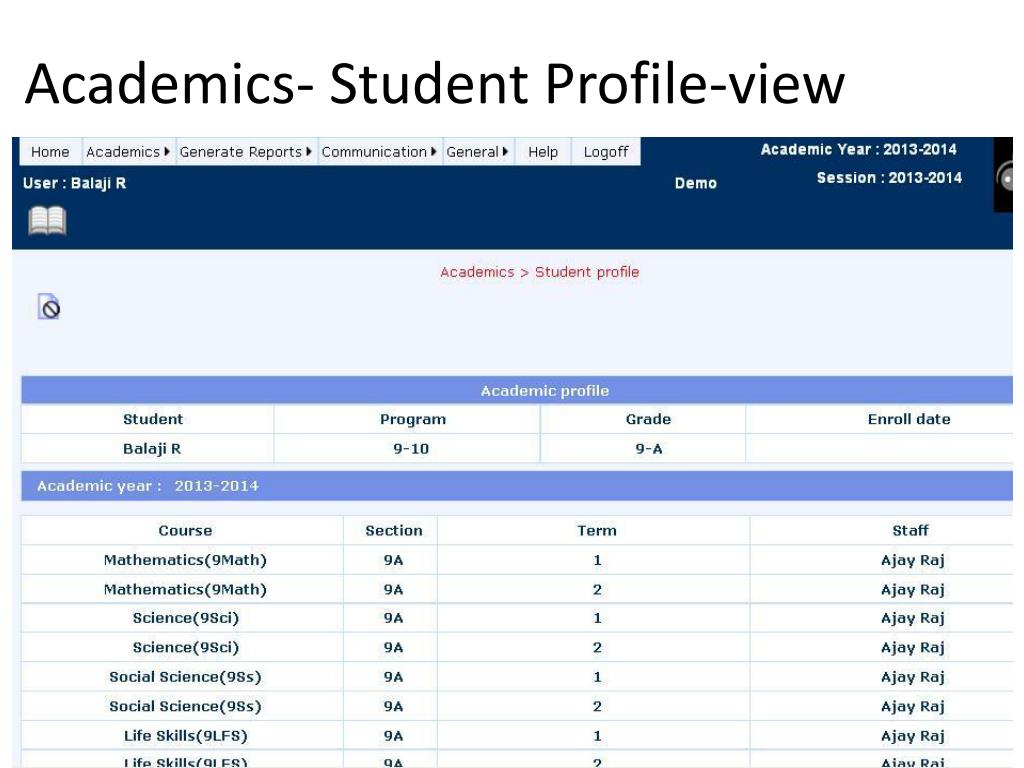This screenshot has height=768, width=1024.
Task: Click Mathematics(9Math) in the term 2 row
Action: coord(185,589)
